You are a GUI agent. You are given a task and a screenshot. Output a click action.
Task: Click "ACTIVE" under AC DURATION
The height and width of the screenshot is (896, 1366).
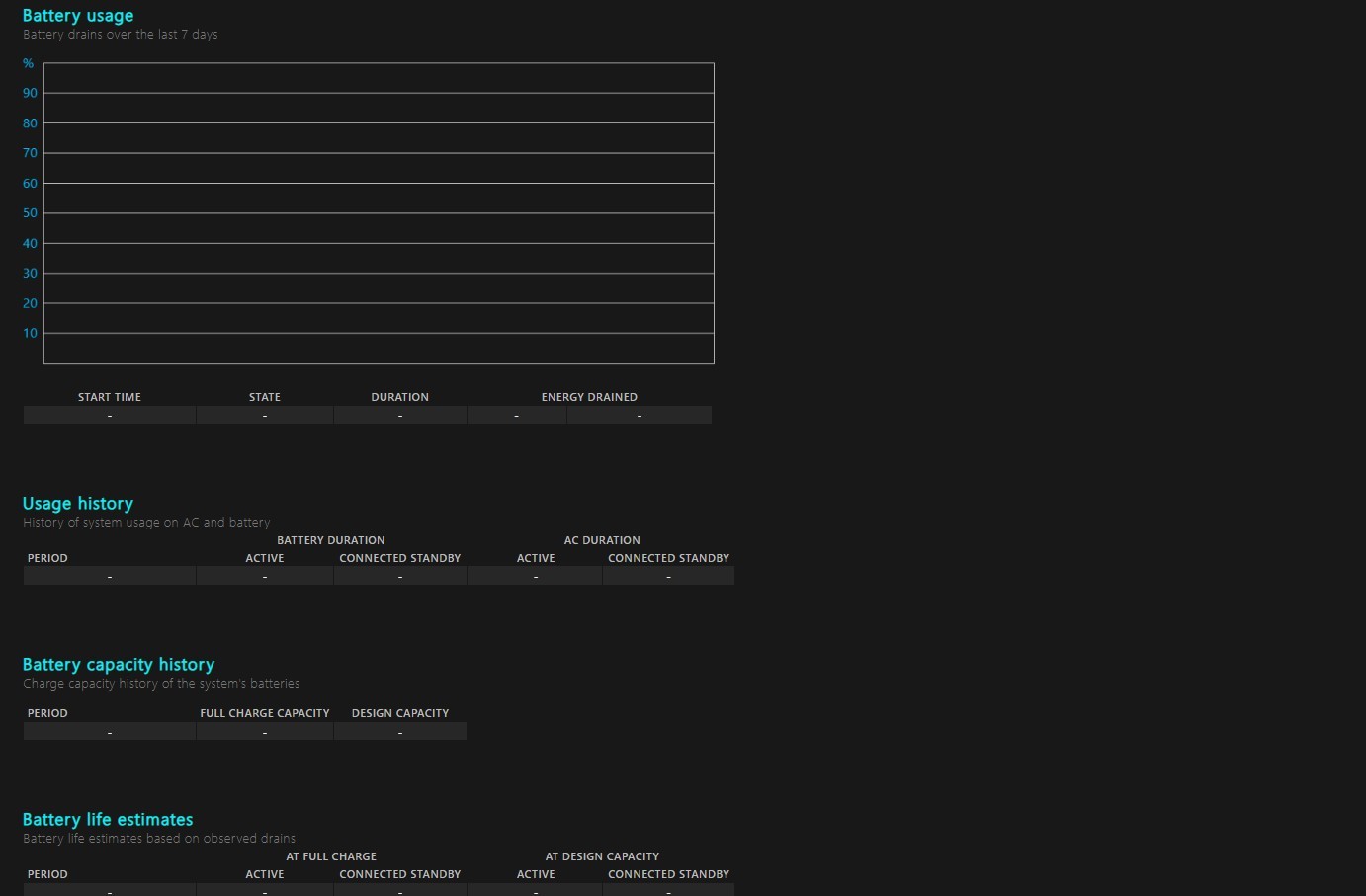click(x=536, y=558)
